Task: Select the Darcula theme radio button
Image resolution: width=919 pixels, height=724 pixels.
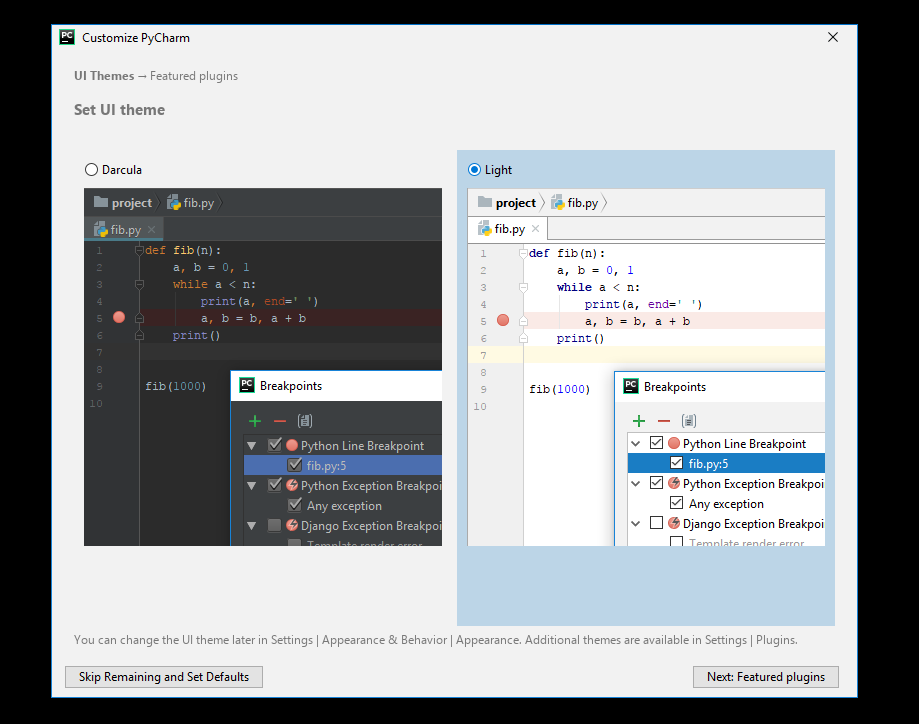Action: [x=91, y=170]
